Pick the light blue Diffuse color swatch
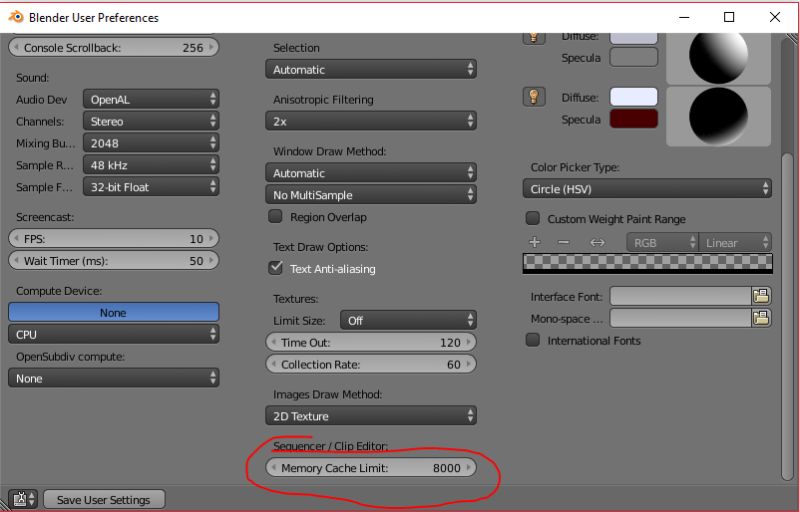 click(x=634, y=97)
